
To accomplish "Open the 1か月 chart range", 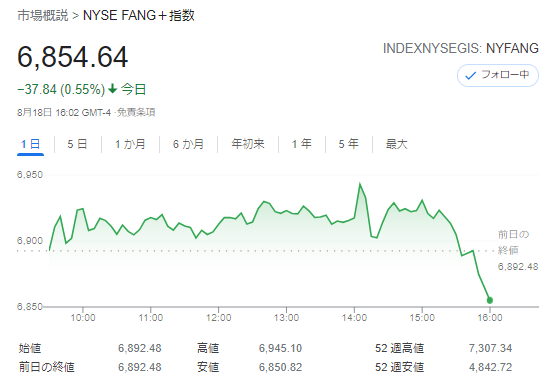I will (130, 144).
